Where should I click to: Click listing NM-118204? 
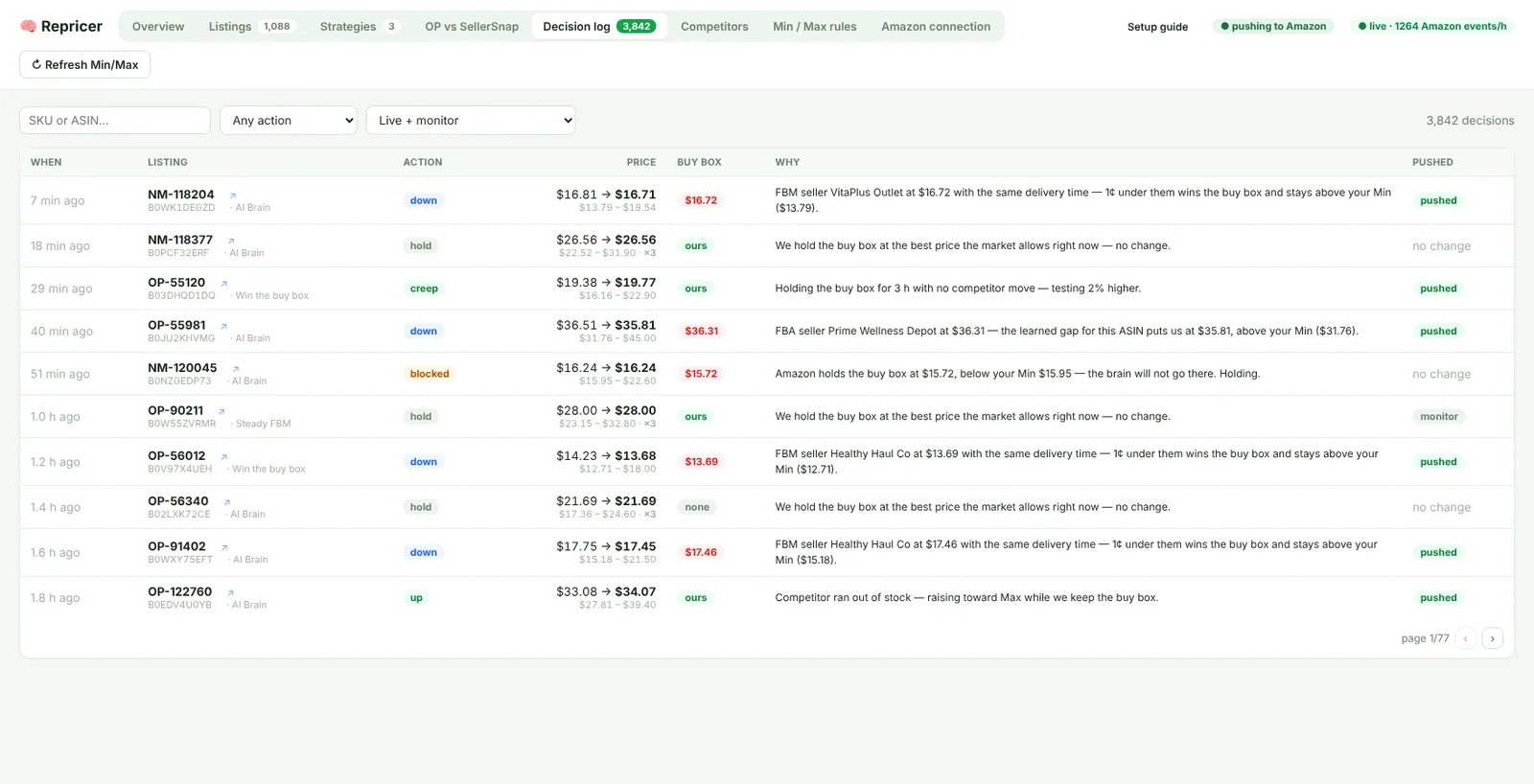point(181,195)
